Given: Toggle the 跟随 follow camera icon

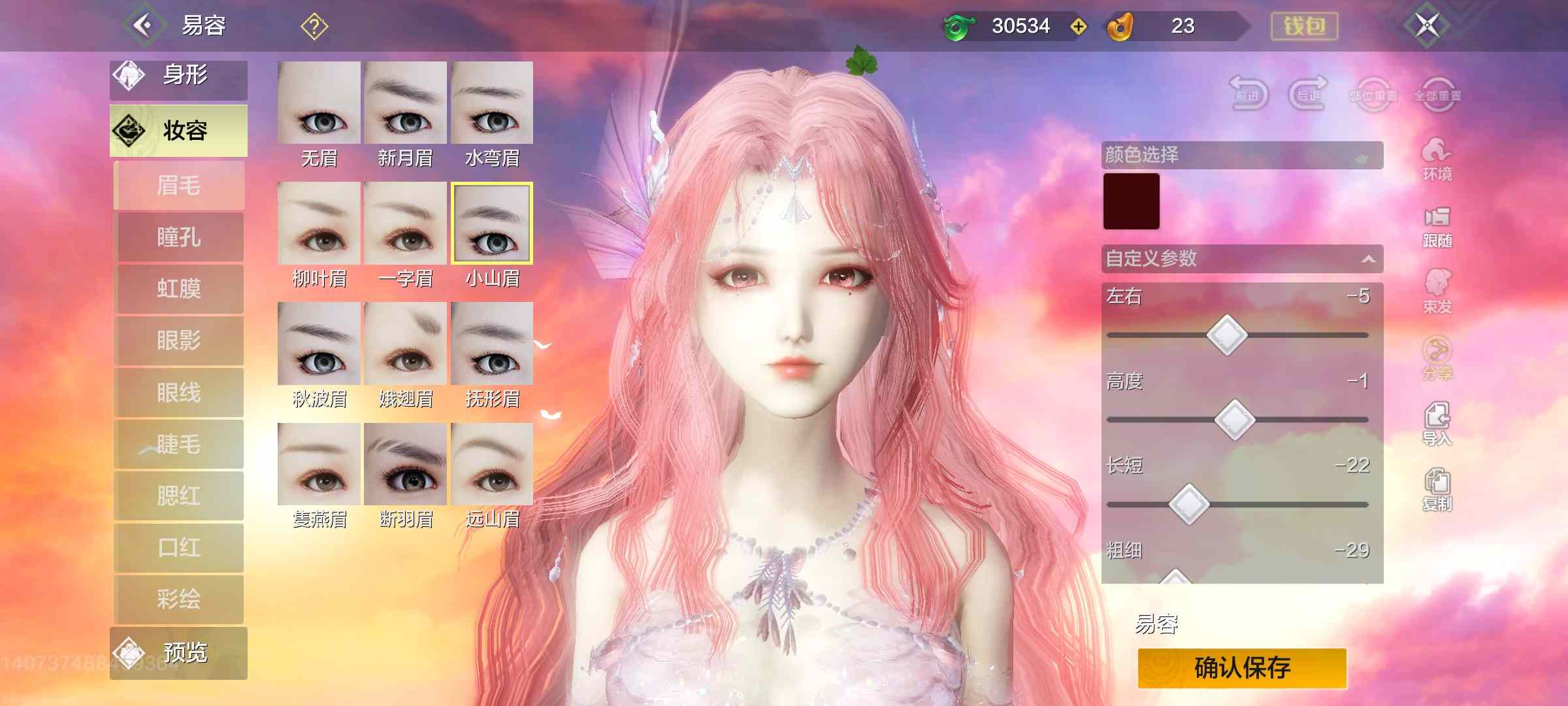Looking at the screenshot, I should [x=1437, y=227].
